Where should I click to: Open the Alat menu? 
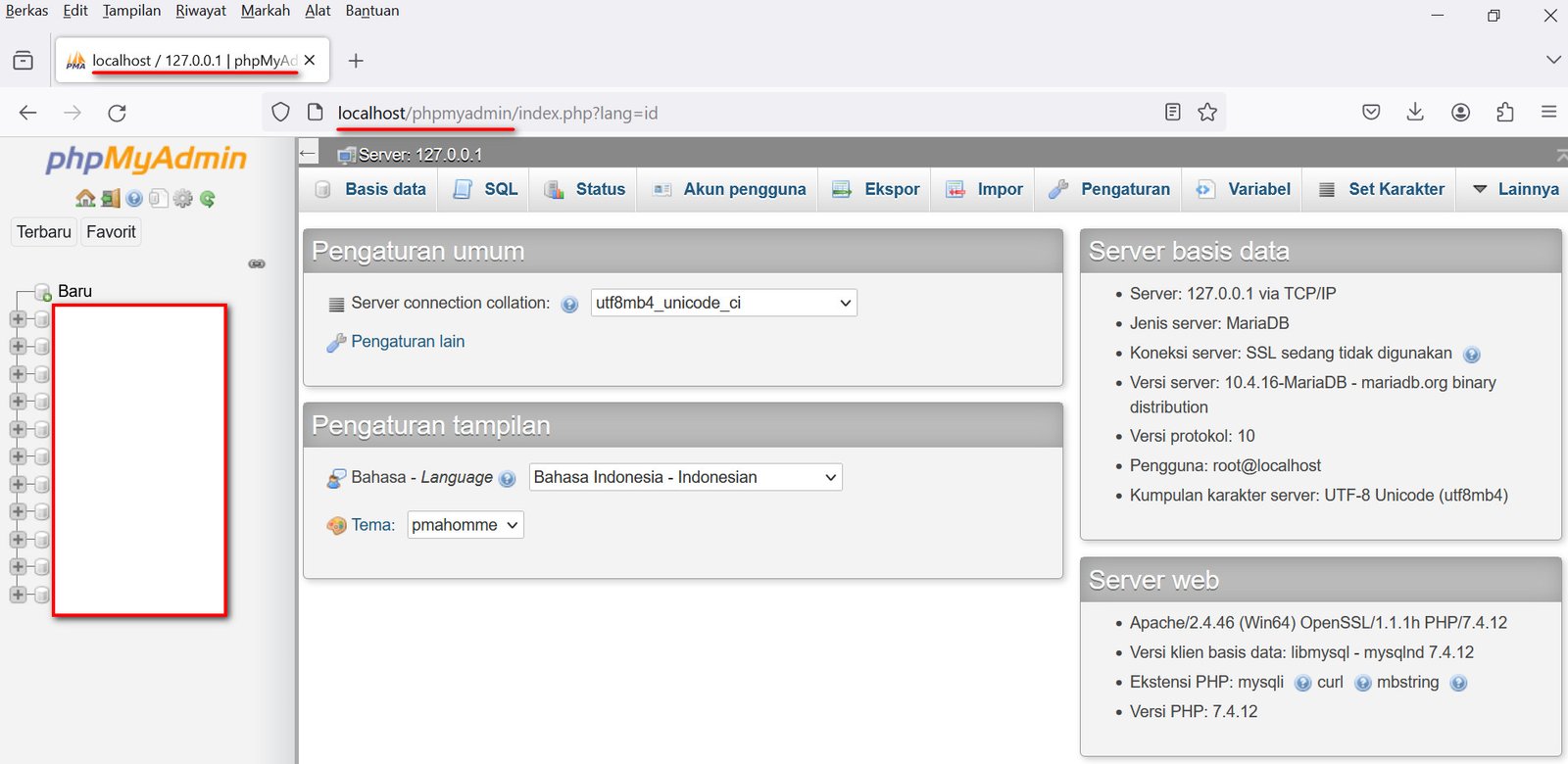tap(318, 11)
